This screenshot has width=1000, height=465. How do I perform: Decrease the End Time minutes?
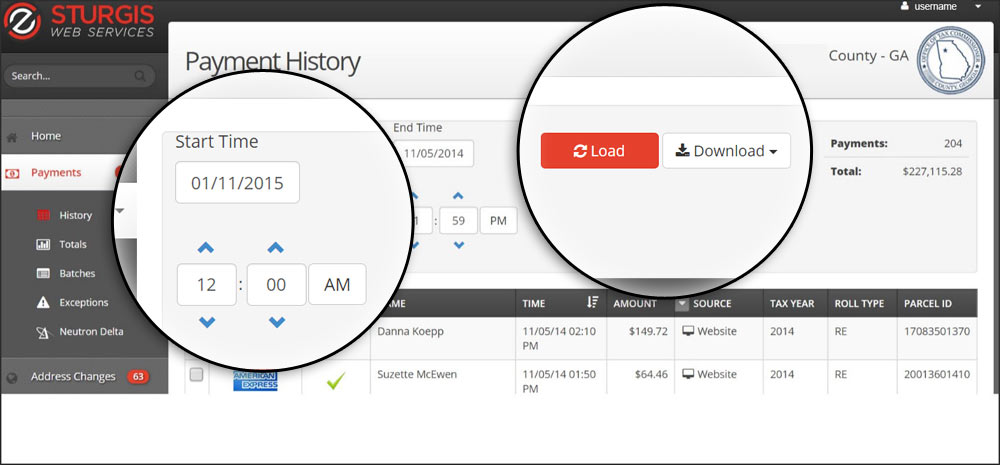[458, 245]
